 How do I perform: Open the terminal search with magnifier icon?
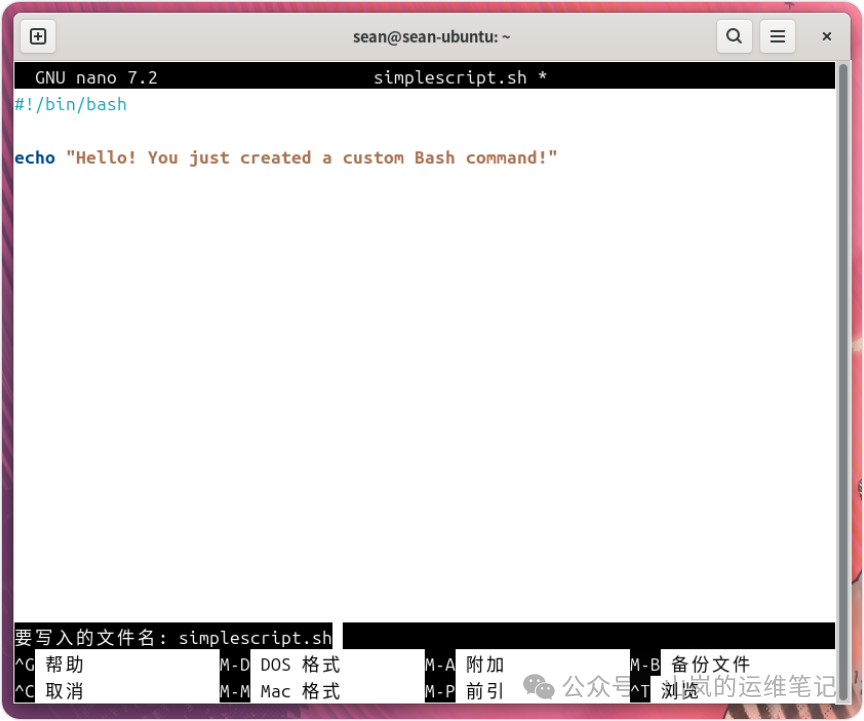click(734, 36)
